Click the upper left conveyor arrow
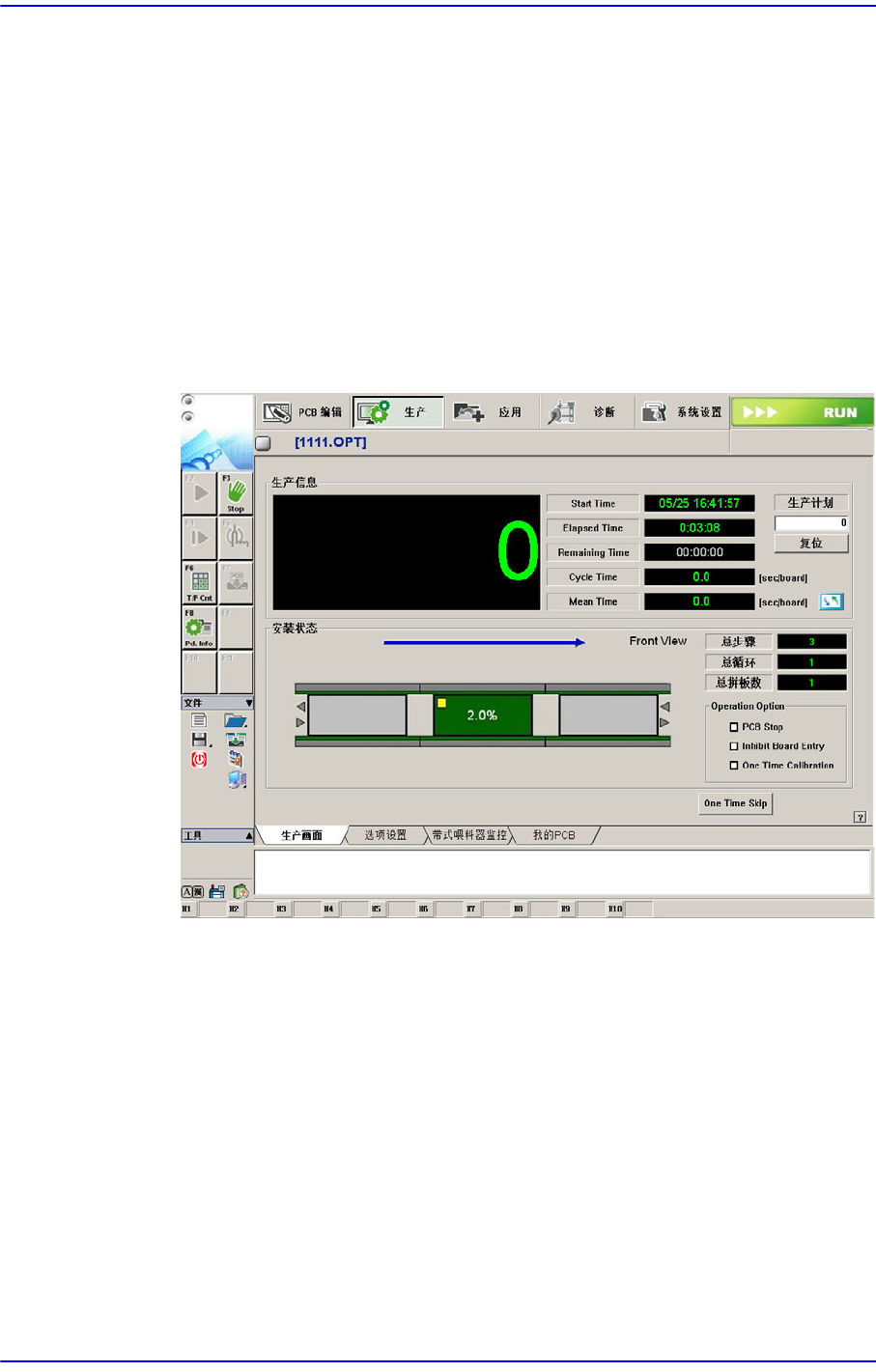This screenshot has width=876, height=1372. pyautogui.click(x=300, y=708)
